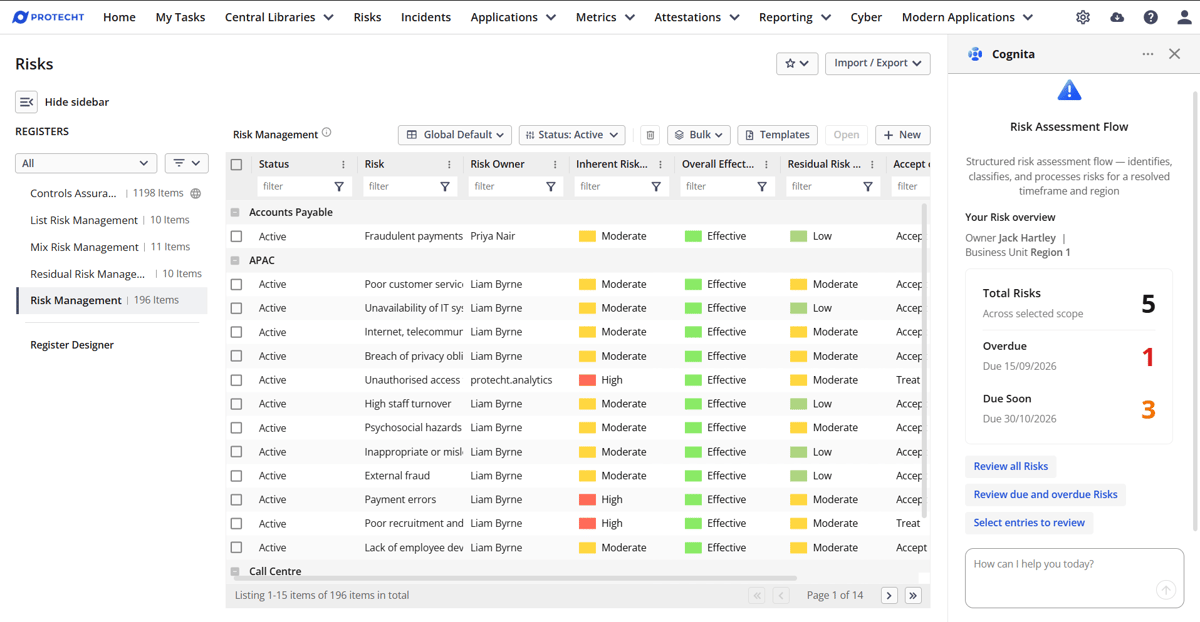Click filter funnel icon under Inherent Risk column
1200x622 pixels.
[656, 186]
